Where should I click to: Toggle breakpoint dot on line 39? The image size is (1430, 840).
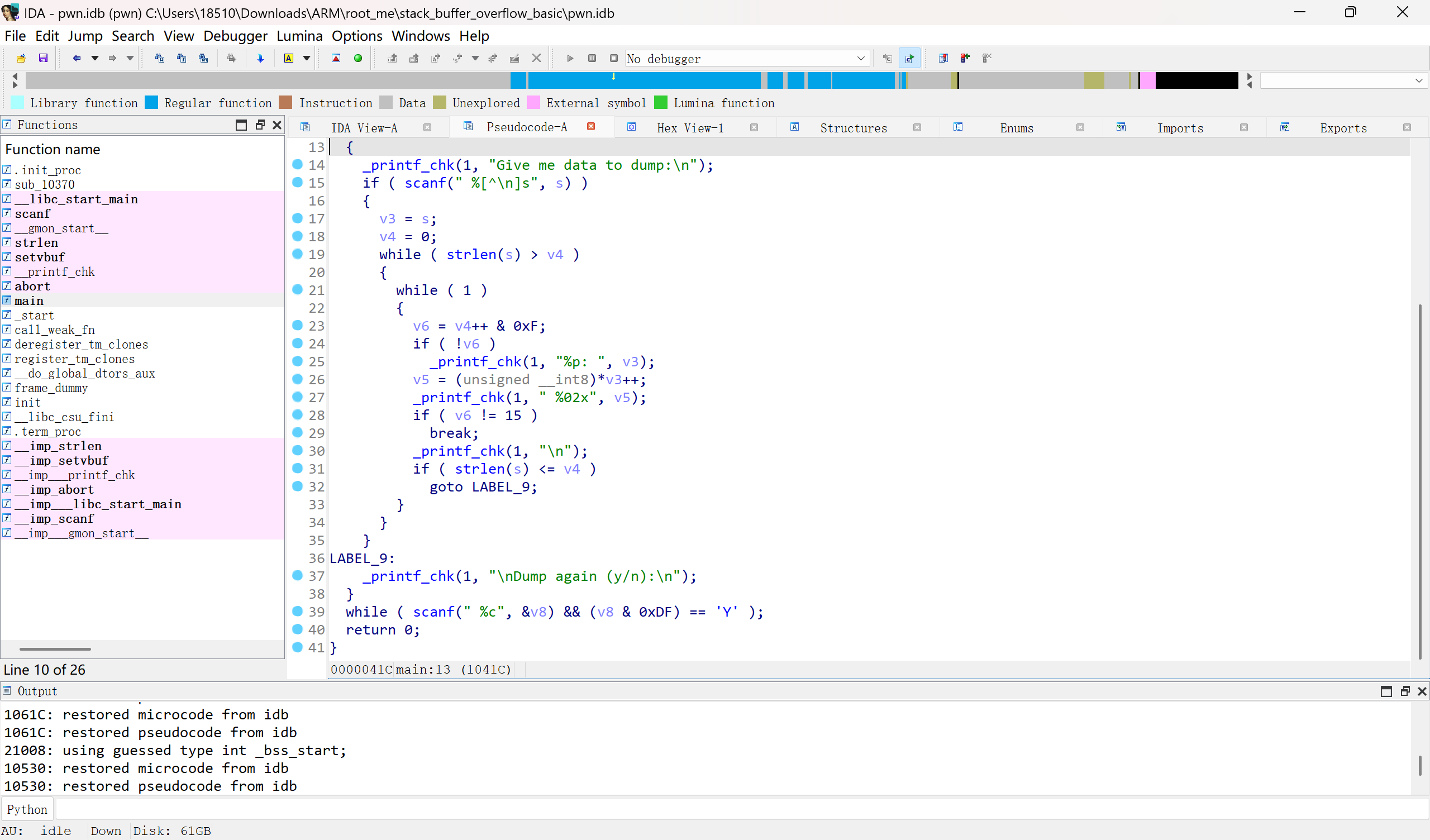[297, 611]
